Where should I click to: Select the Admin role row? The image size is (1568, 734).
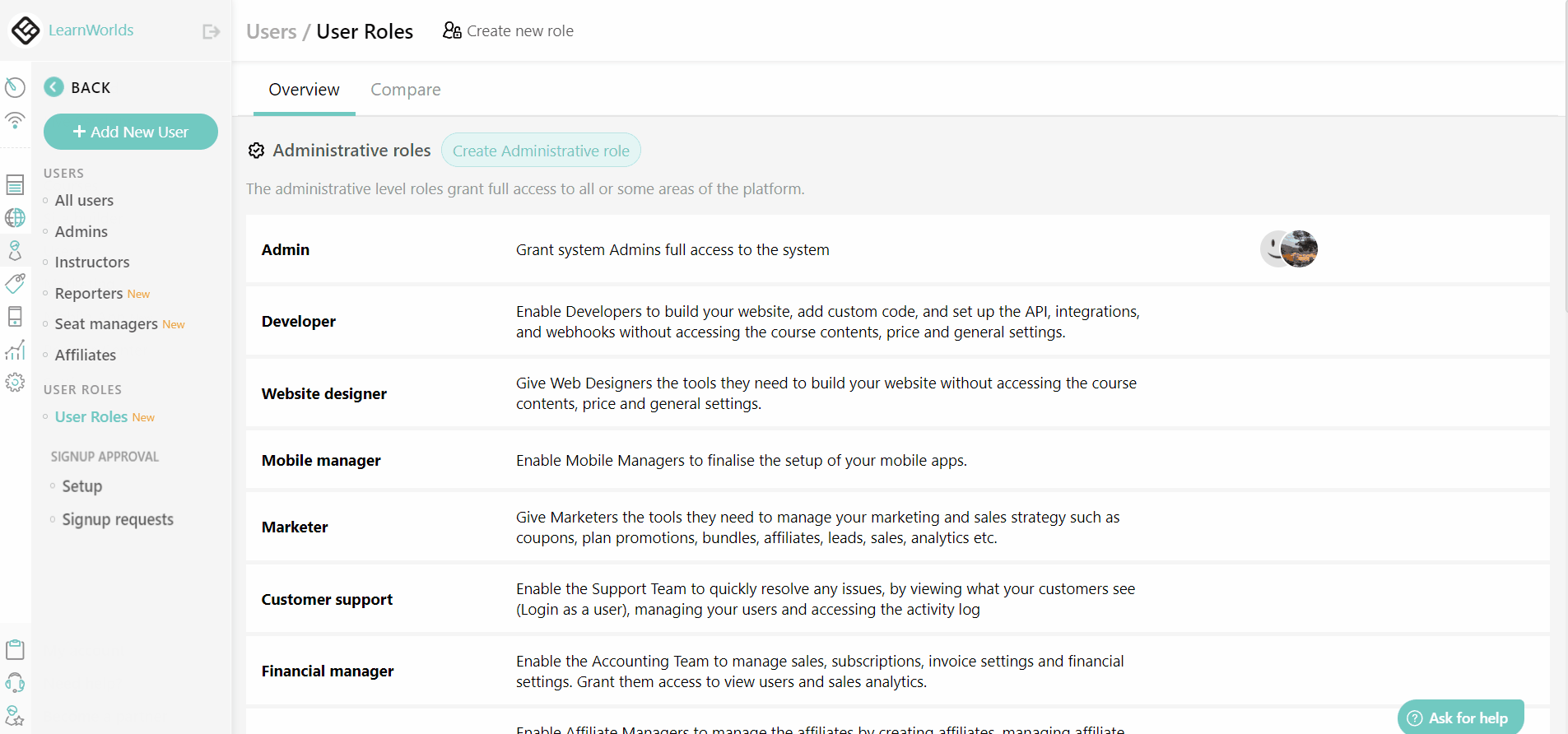897,249
